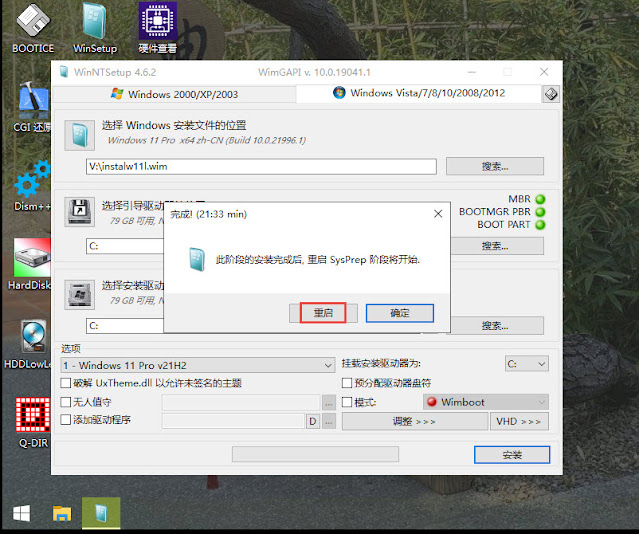Toggle the 添加驱动程序 checkbox
The image size is (639, 534).
pyautogui.click(x=65, y=419)
